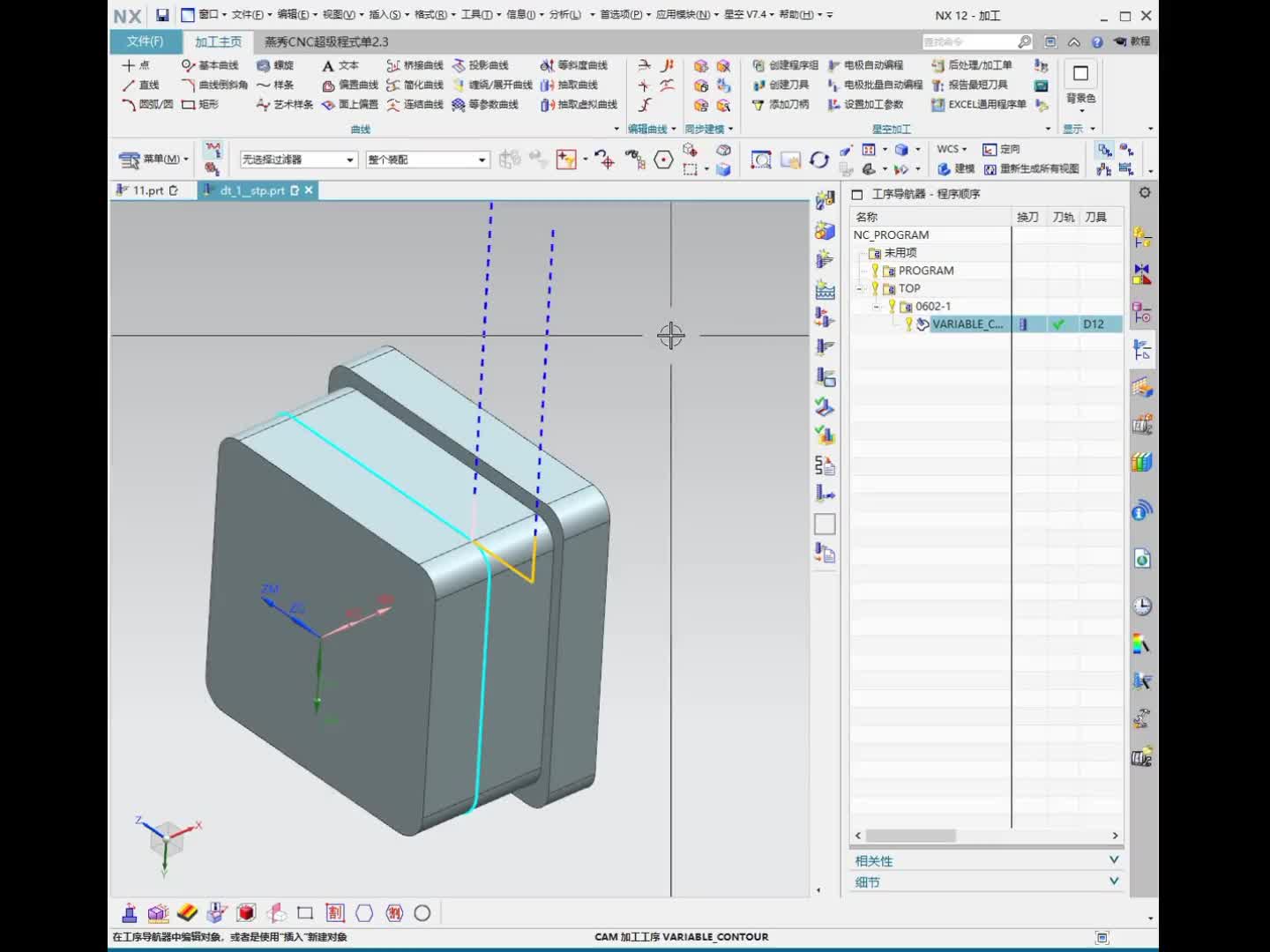Click navigator settings gear icon
1270x952 pixels.
tap(1145, 193)
